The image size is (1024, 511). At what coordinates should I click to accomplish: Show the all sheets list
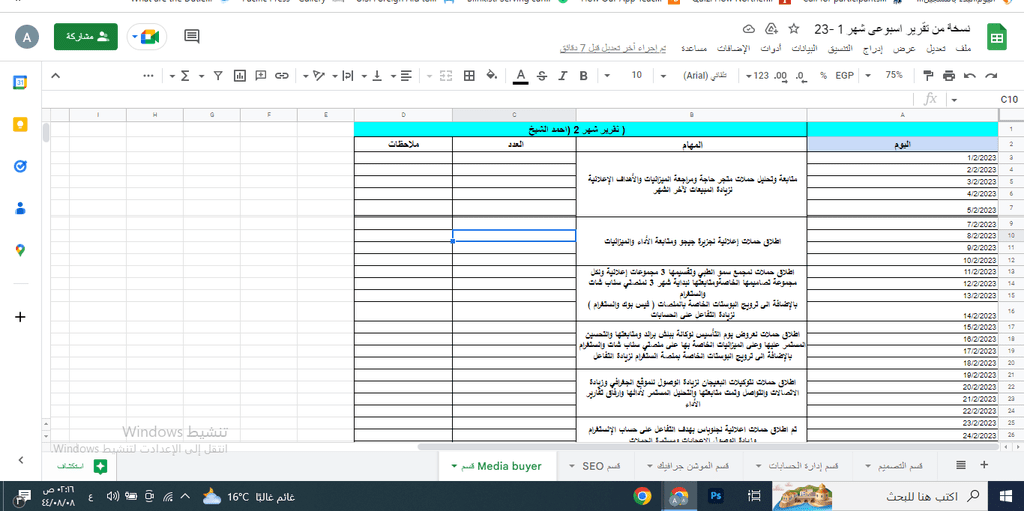point(961,465)
